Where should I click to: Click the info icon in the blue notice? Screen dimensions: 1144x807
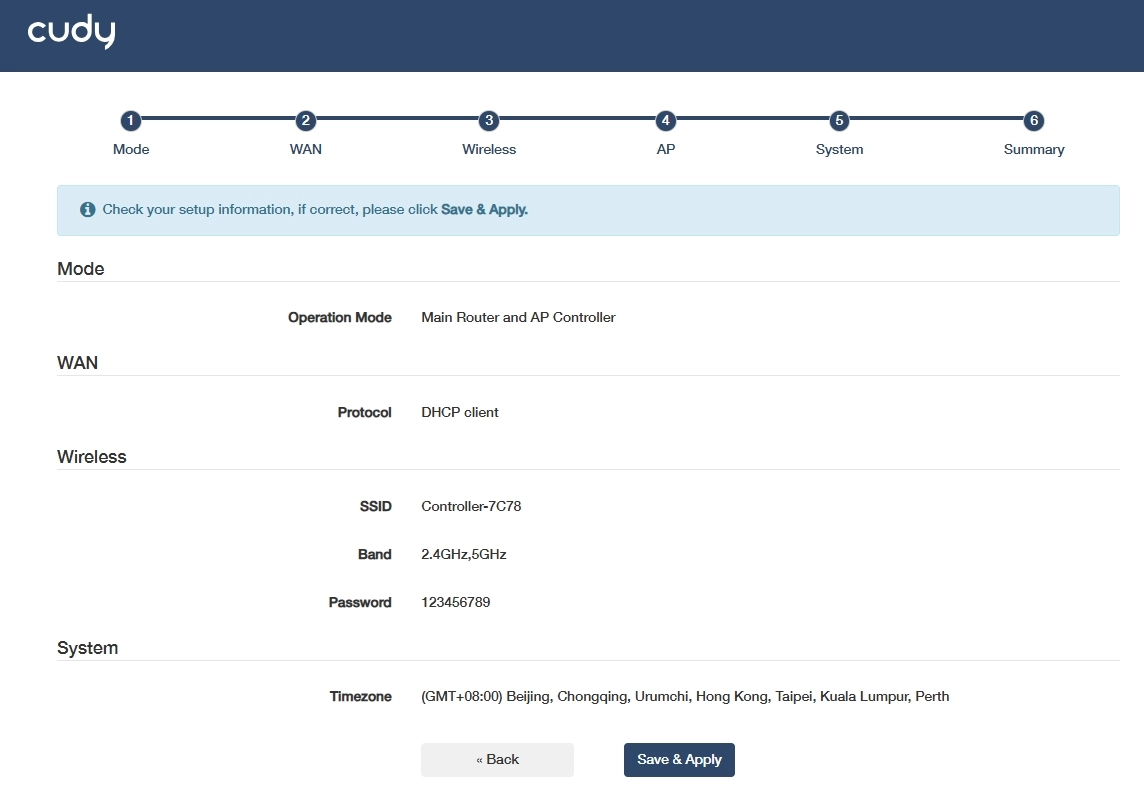point(88,209)
